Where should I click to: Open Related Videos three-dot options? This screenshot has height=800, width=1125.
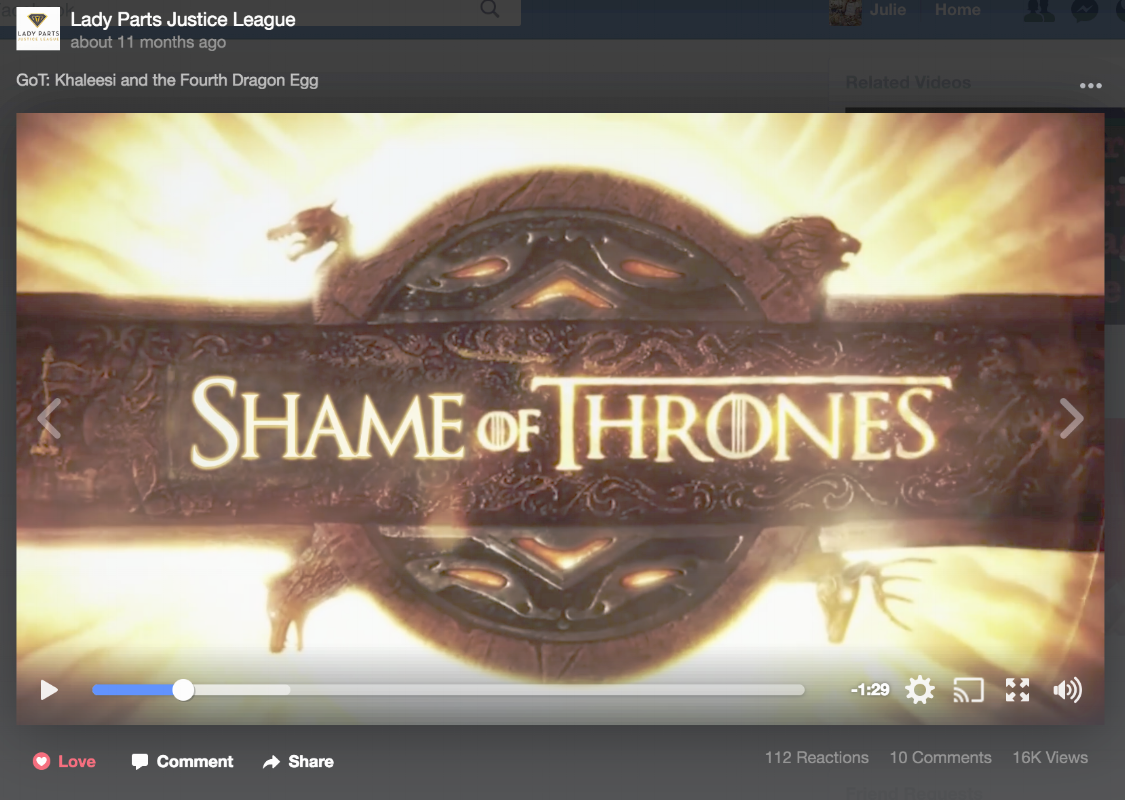[x=1091, y=85]
